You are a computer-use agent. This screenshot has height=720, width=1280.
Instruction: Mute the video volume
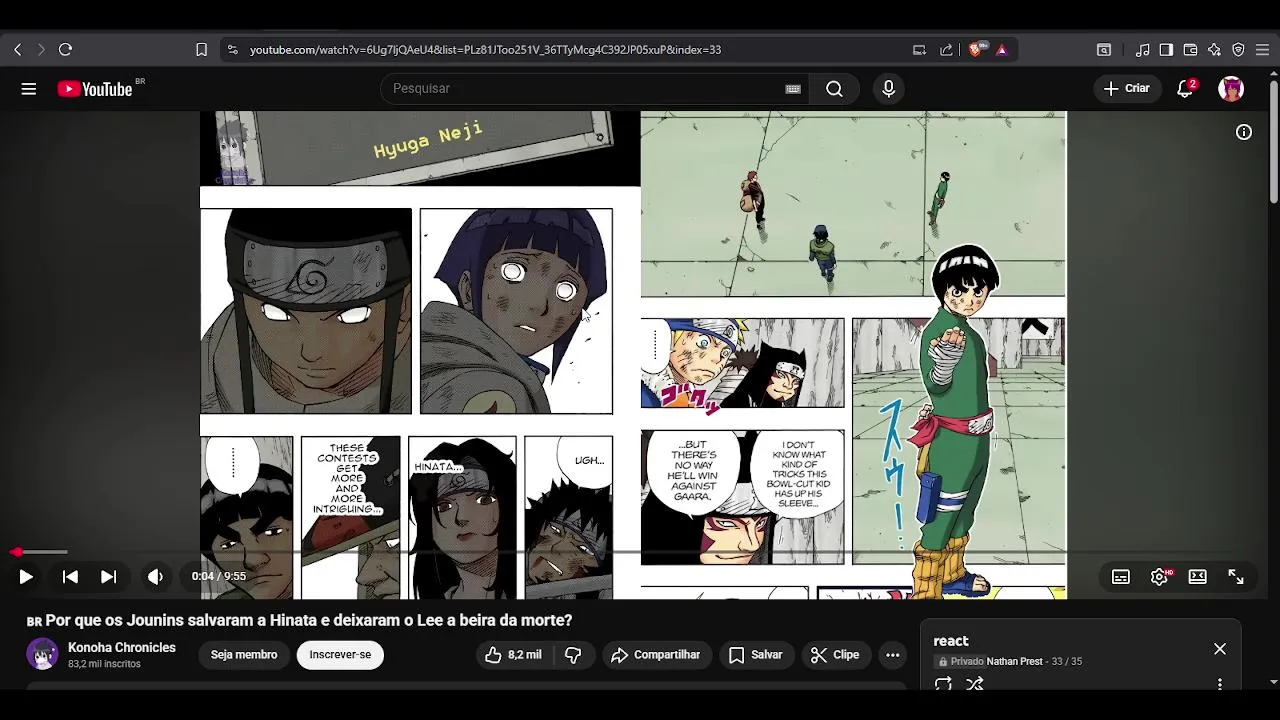155,577
